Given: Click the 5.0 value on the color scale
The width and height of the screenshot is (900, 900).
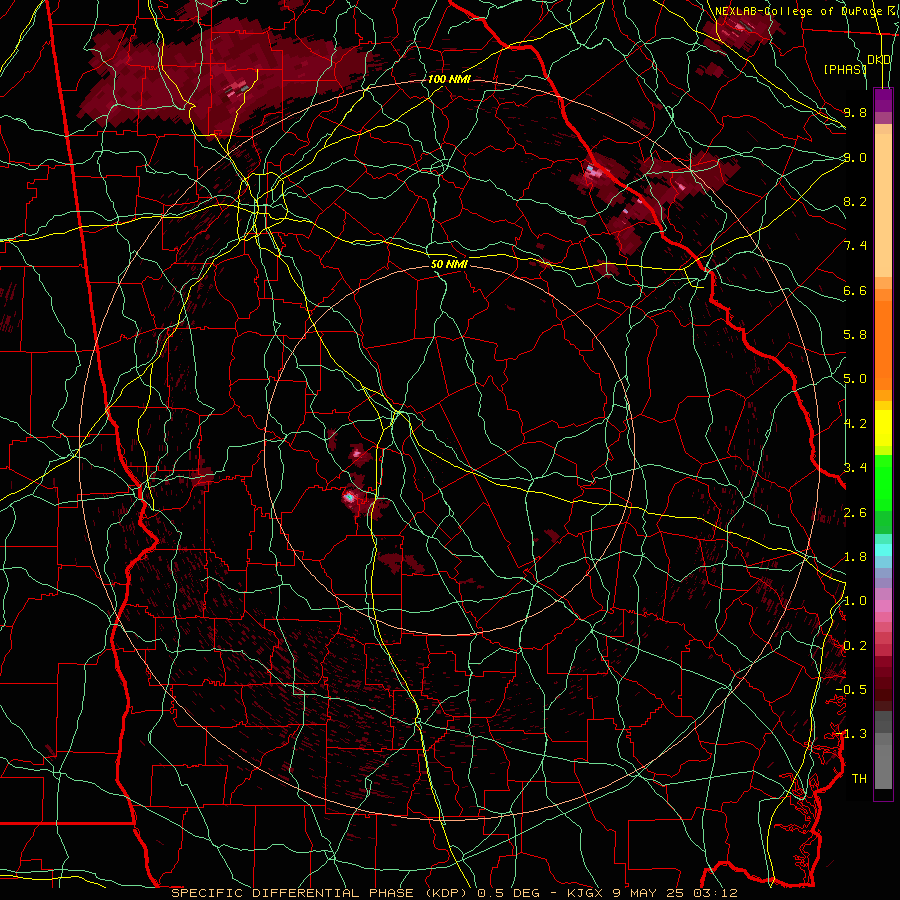Looking at the screenshot, I should (x=855, y=379).
